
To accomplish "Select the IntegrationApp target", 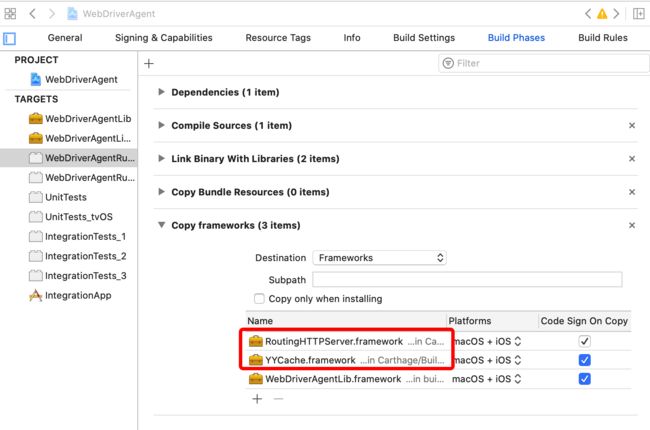I will (78, 295).
